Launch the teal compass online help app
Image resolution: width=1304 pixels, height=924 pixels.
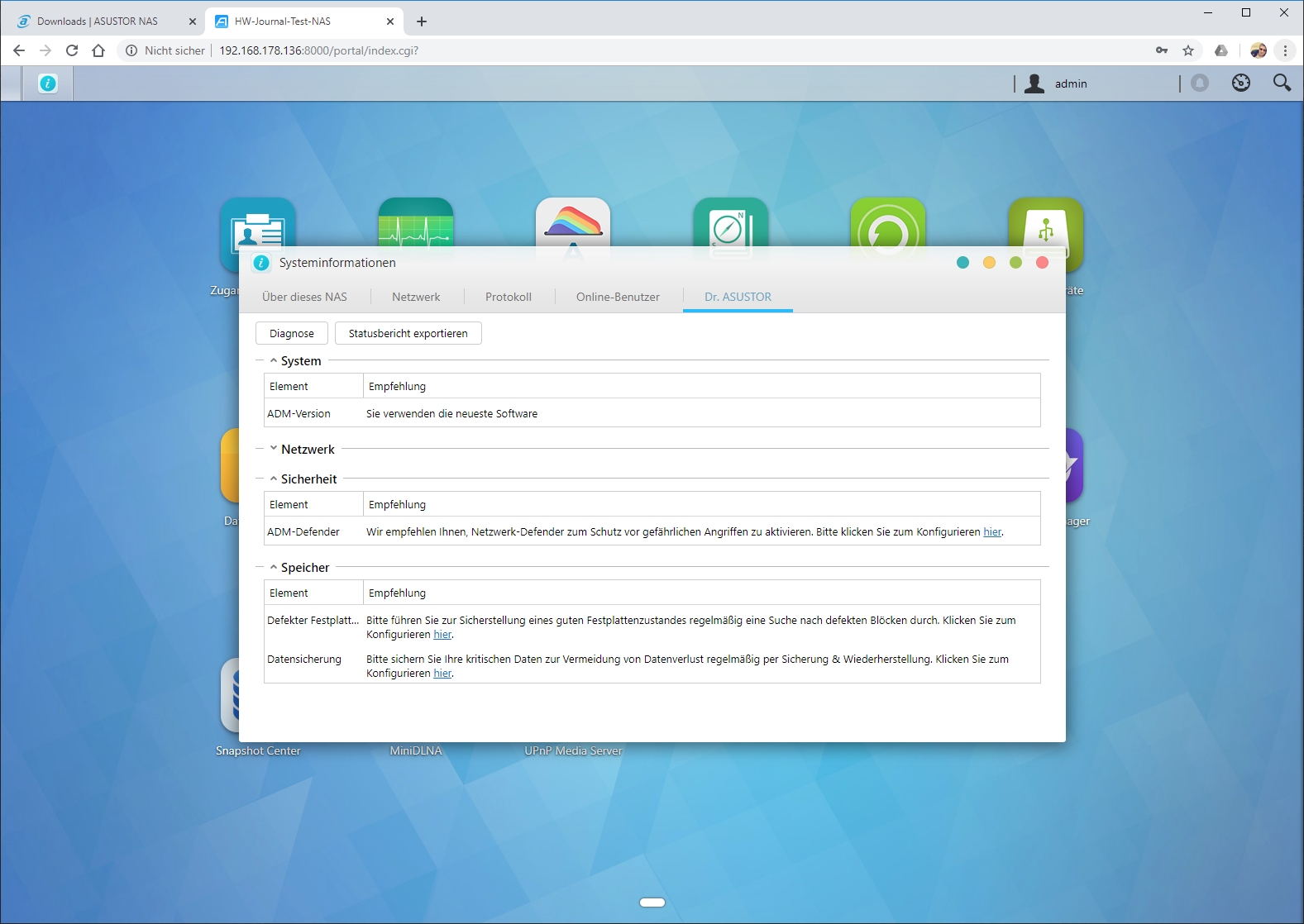click(731, 223)
